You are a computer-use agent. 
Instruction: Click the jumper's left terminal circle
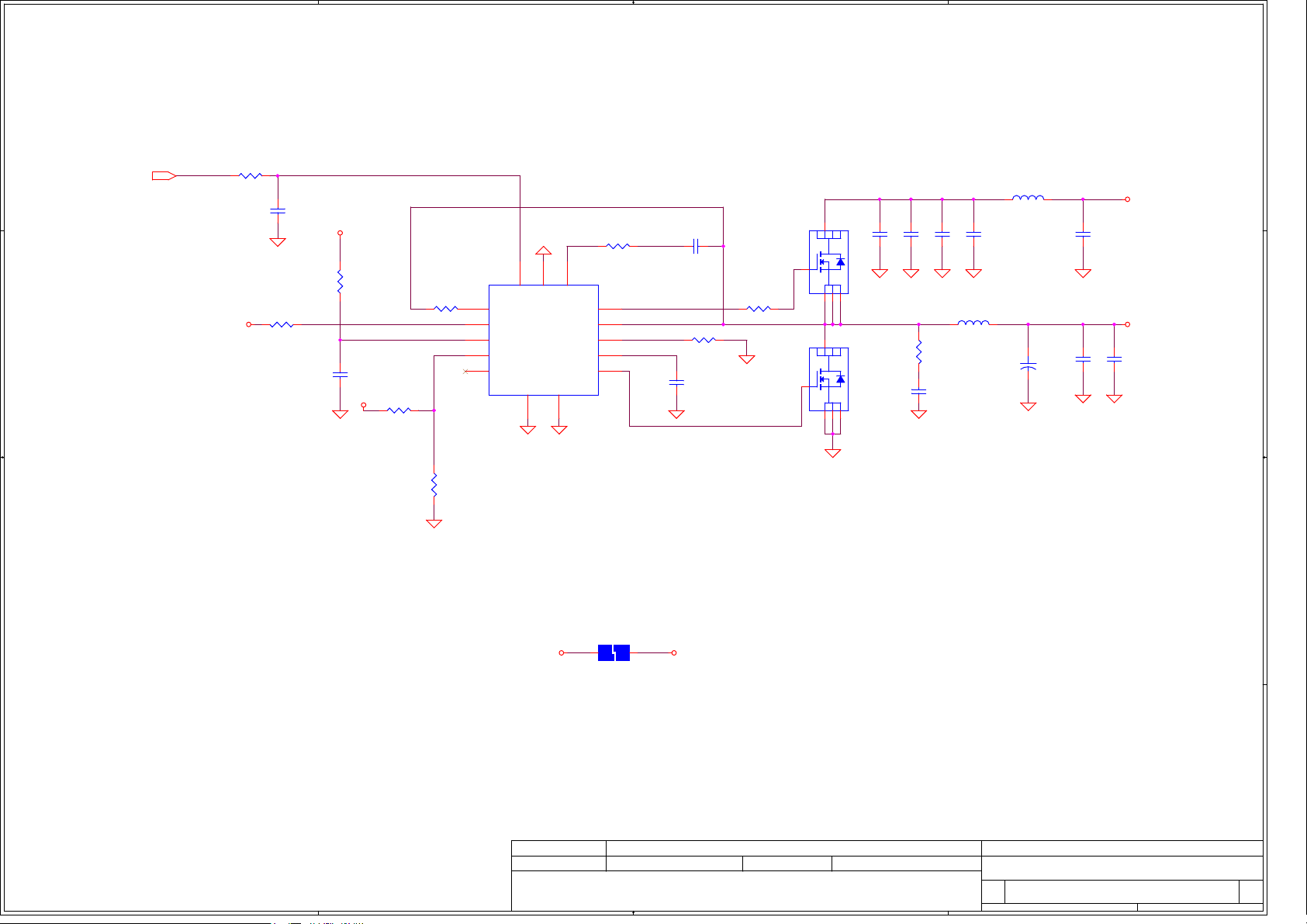coord(562,653)
